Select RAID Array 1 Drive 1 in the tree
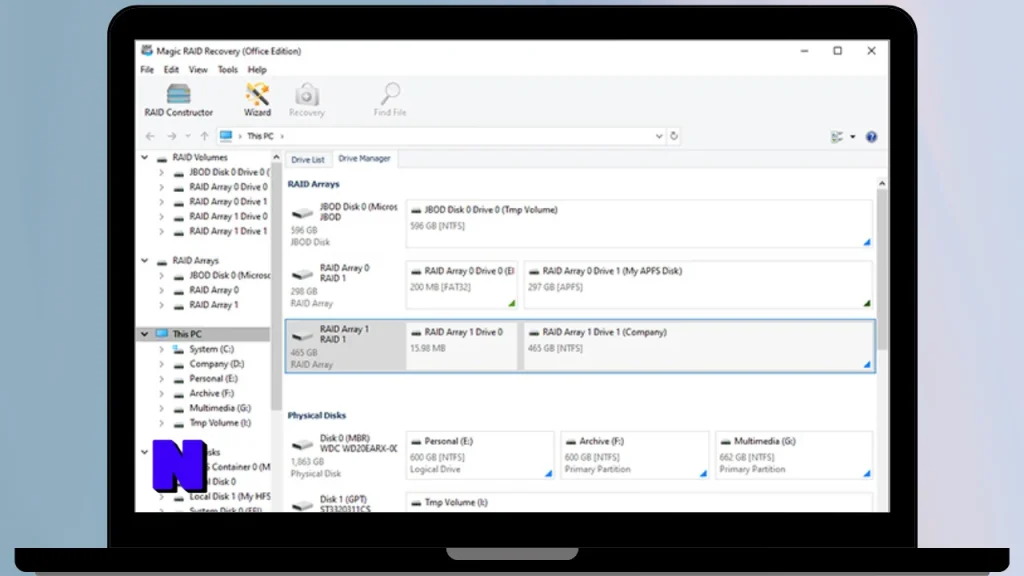The image size is (1024, 576). (228, 231)
